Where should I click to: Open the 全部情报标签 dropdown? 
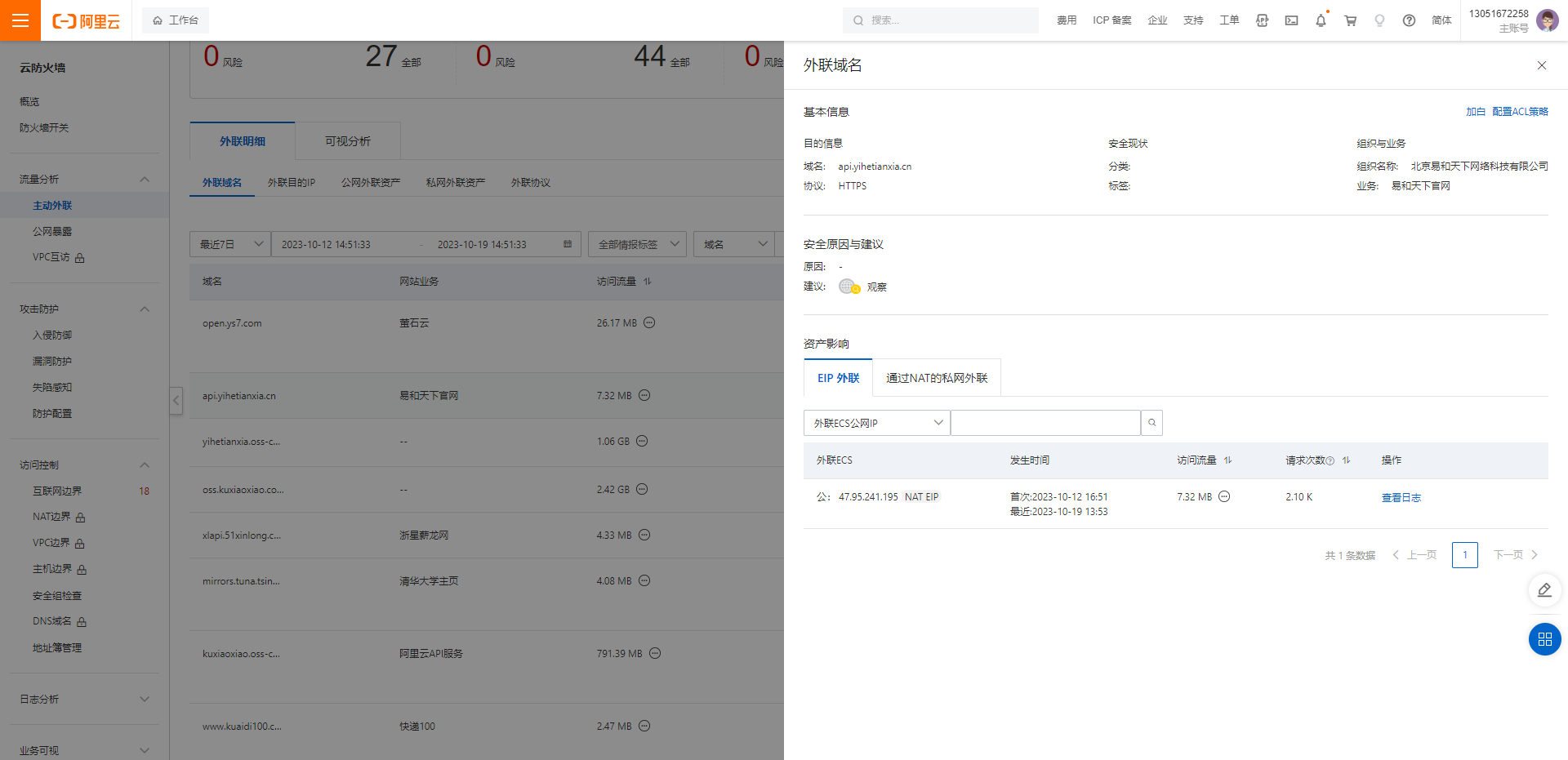point(637,244)
